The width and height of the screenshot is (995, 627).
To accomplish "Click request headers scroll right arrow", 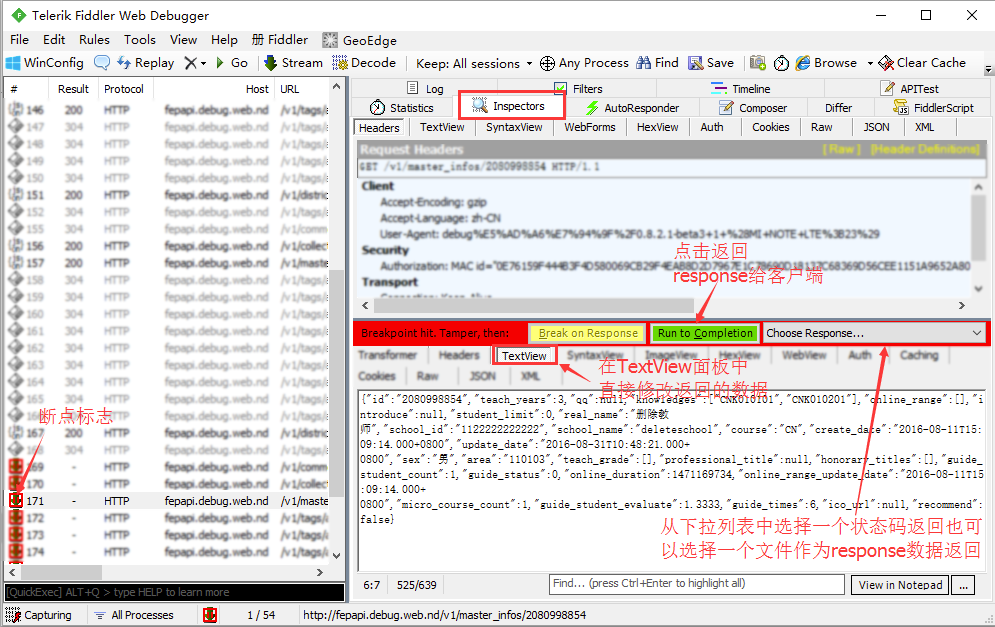I will click(962, 305).
